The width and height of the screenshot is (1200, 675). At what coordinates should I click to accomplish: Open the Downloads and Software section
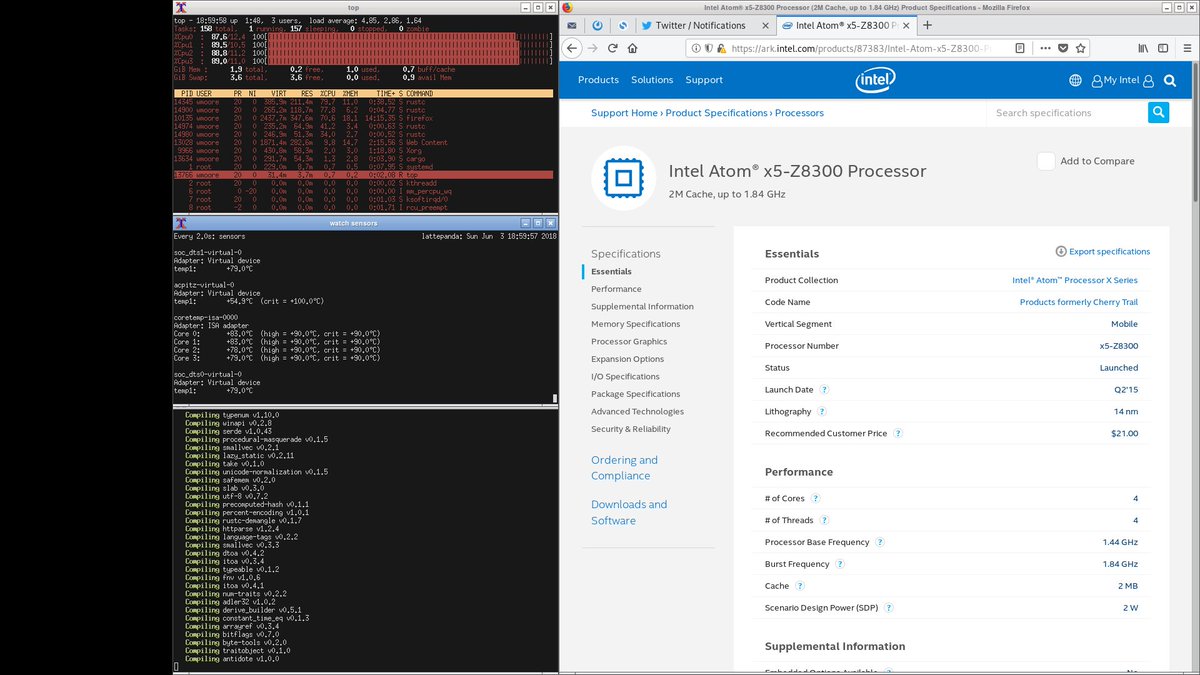pyautogui.click(x=629, y=512)
